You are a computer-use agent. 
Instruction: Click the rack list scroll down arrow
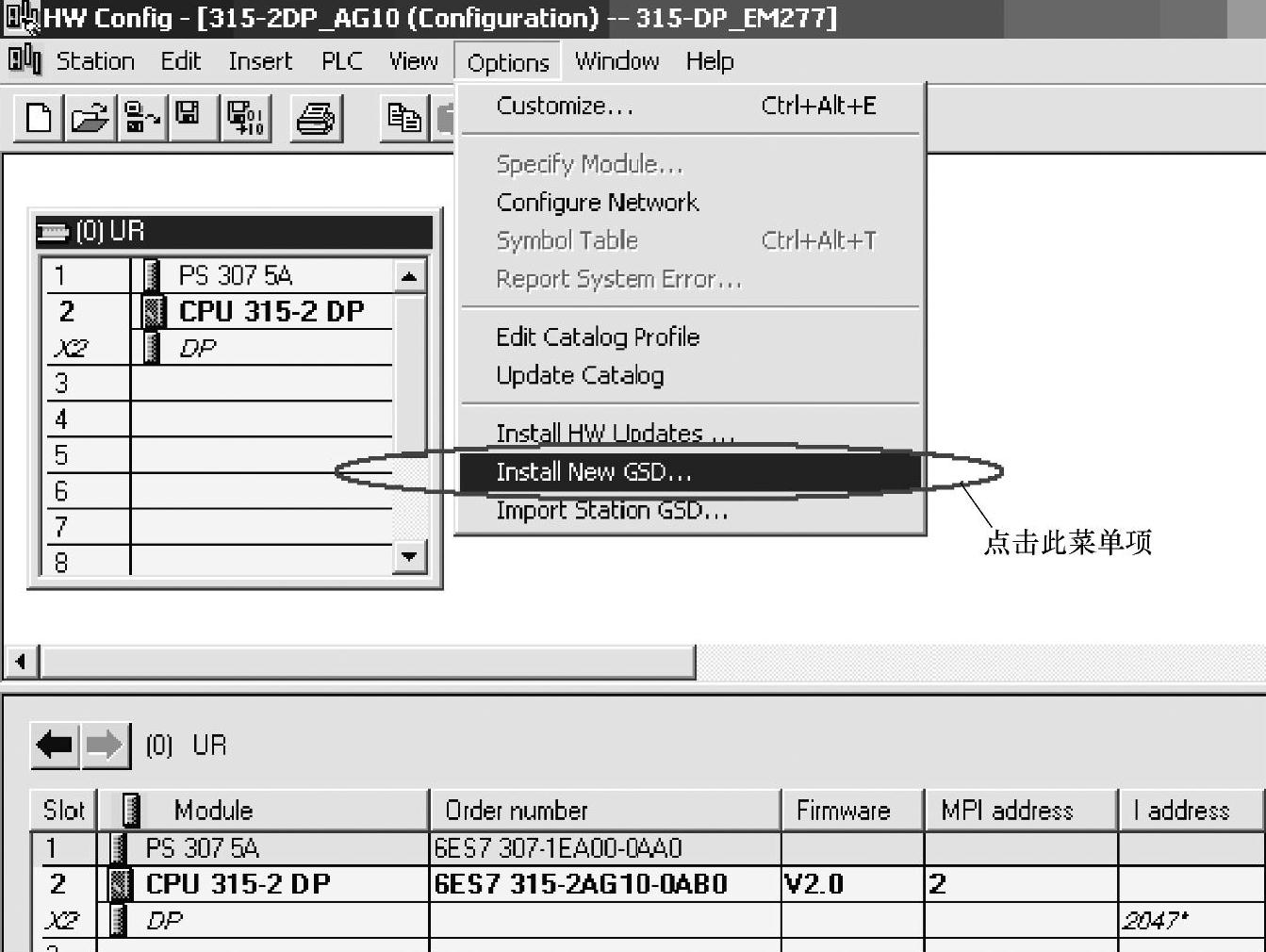pyautogui.click(x=409, y=556)
